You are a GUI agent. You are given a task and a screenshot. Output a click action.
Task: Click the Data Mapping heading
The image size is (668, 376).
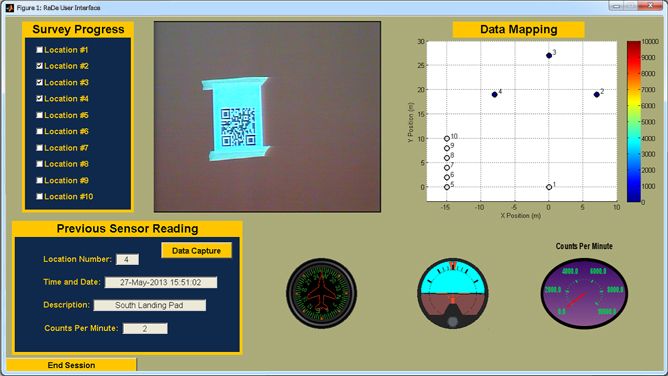pyautogui.click(x=518, y=29)
